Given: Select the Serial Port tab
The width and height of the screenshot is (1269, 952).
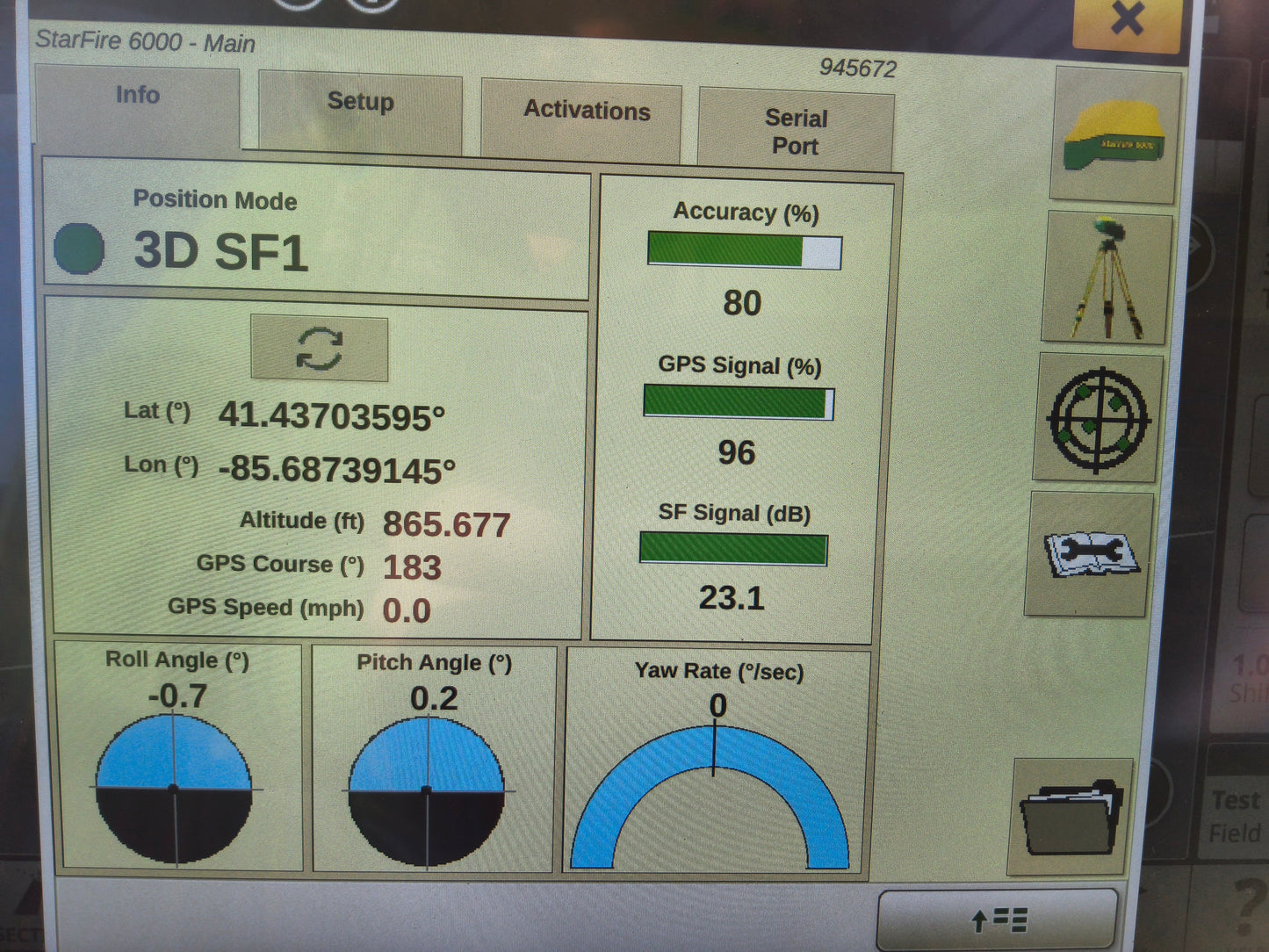Looking at the screenshot, I should coord(796,130).
